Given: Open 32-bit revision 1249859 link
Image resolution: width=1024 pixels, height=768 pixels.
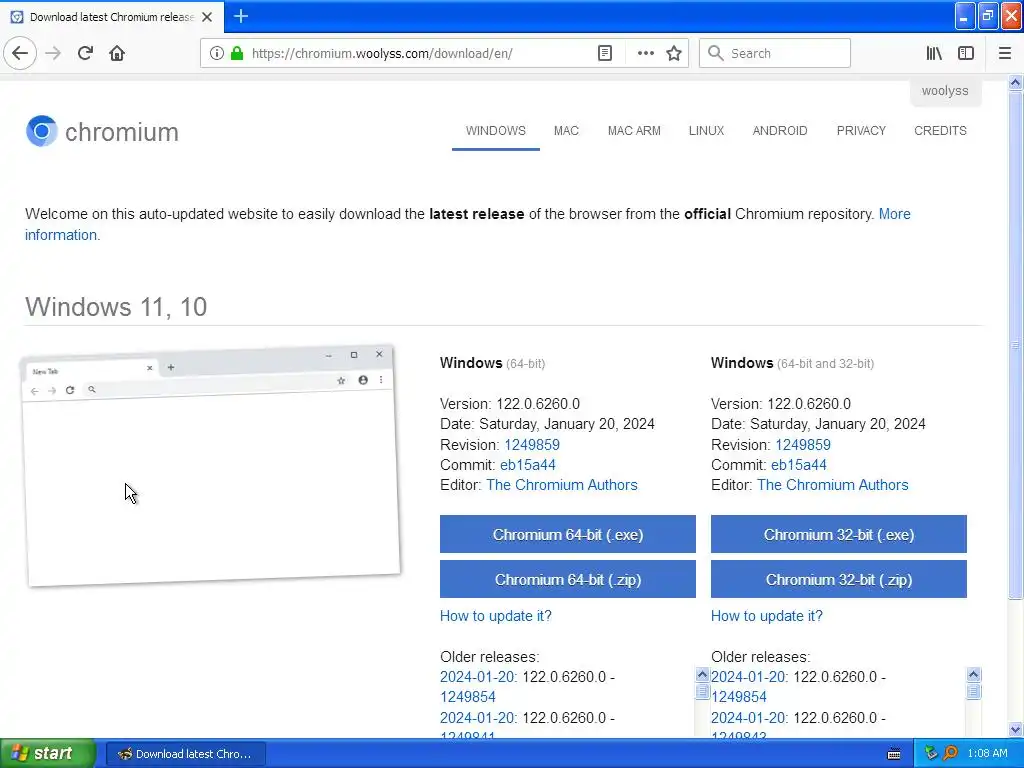Looking at the screenshot, I should (x=803, y=445).
